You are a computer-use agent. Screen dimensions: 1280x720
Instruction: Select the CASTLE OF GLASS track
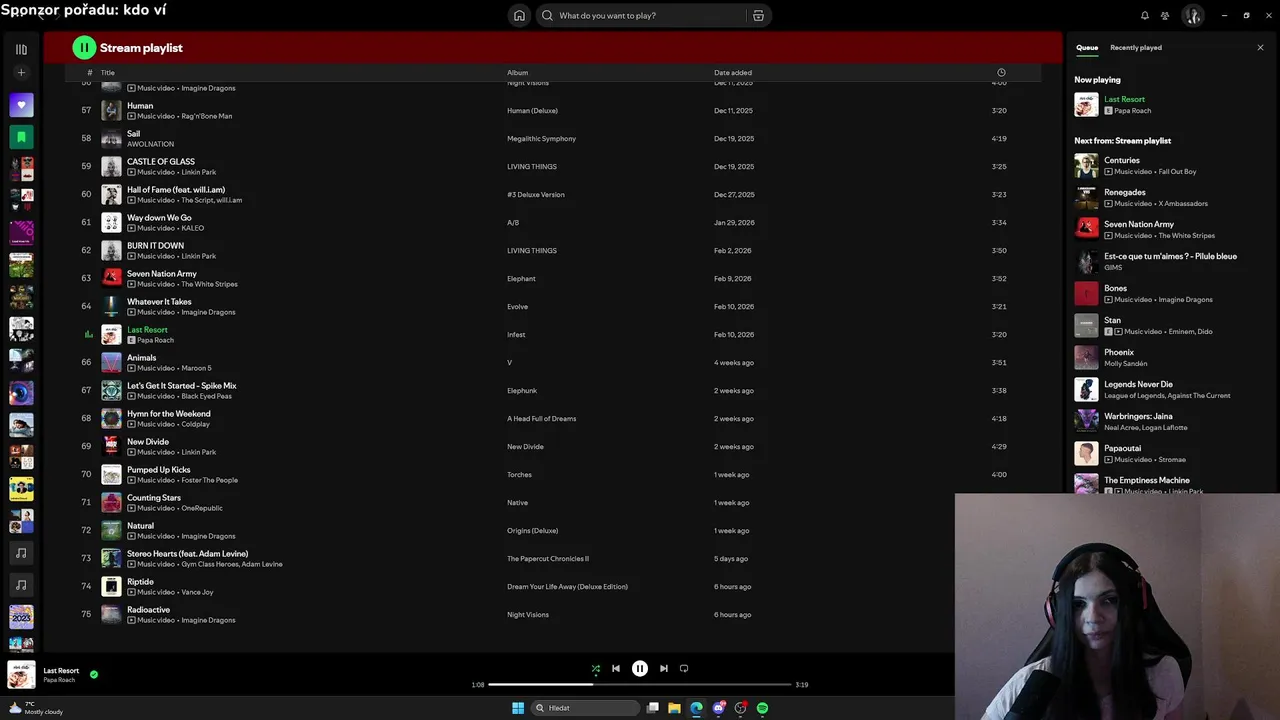(161, 161)
